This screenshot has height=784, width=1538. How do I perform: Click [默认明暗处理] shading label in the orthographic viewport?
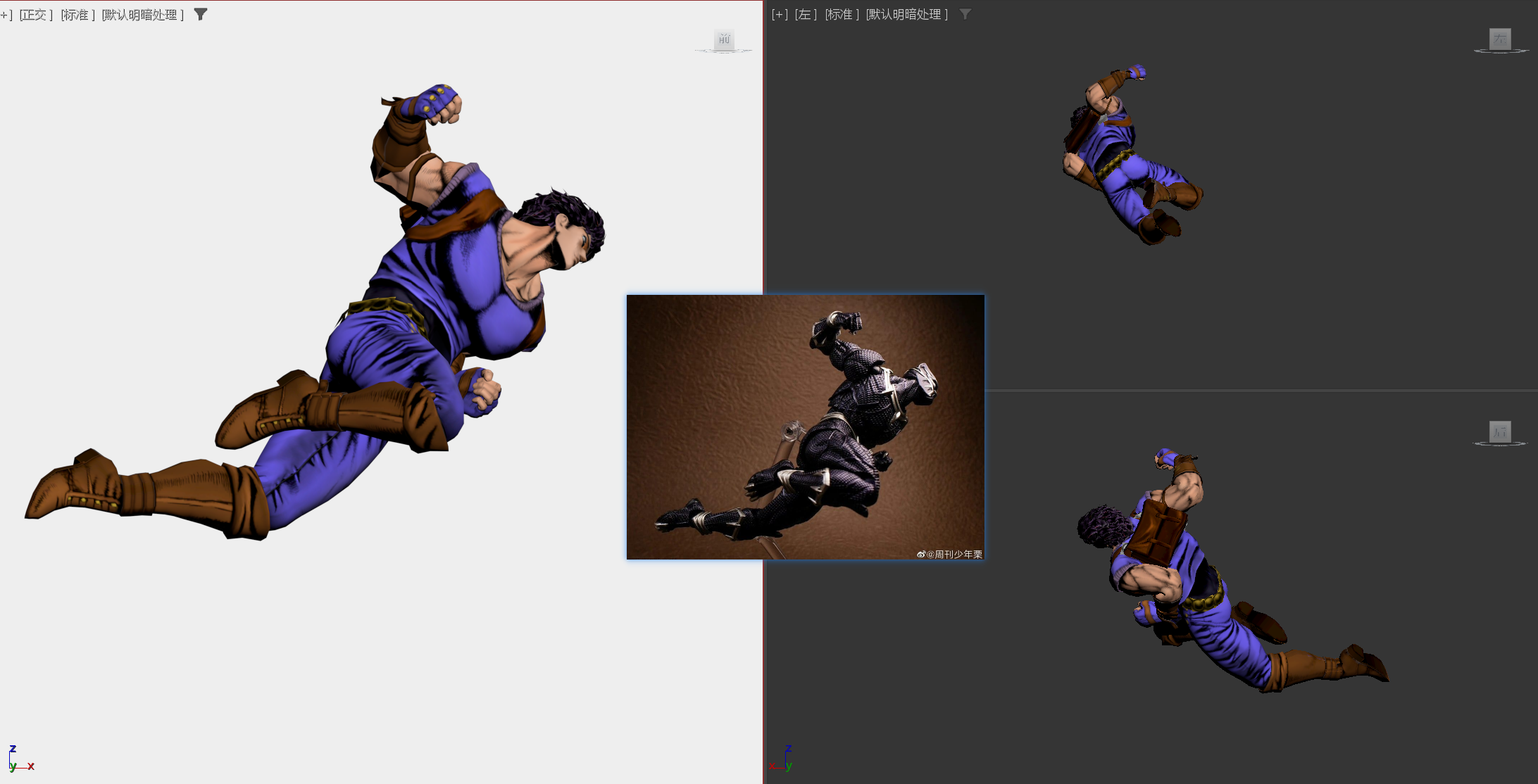point(142,15)
